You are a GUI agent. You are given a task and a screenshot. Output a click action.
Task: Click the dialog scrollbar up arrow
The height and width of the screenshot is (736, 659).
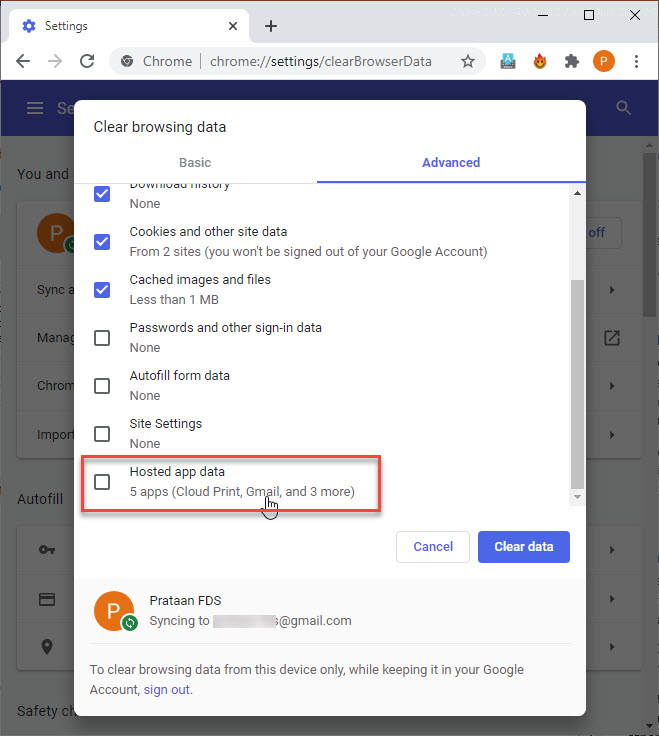[577, 193]
